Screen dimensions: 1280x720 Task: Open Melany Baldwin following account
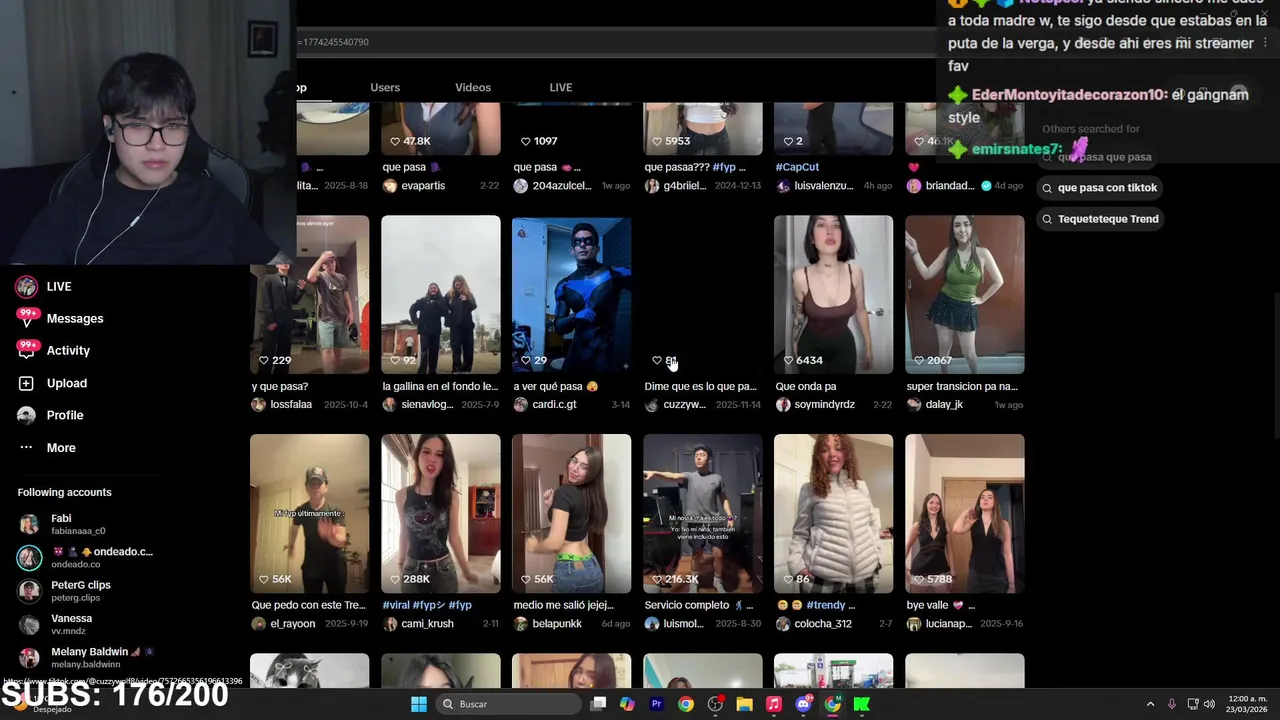[x=85, y=658]
